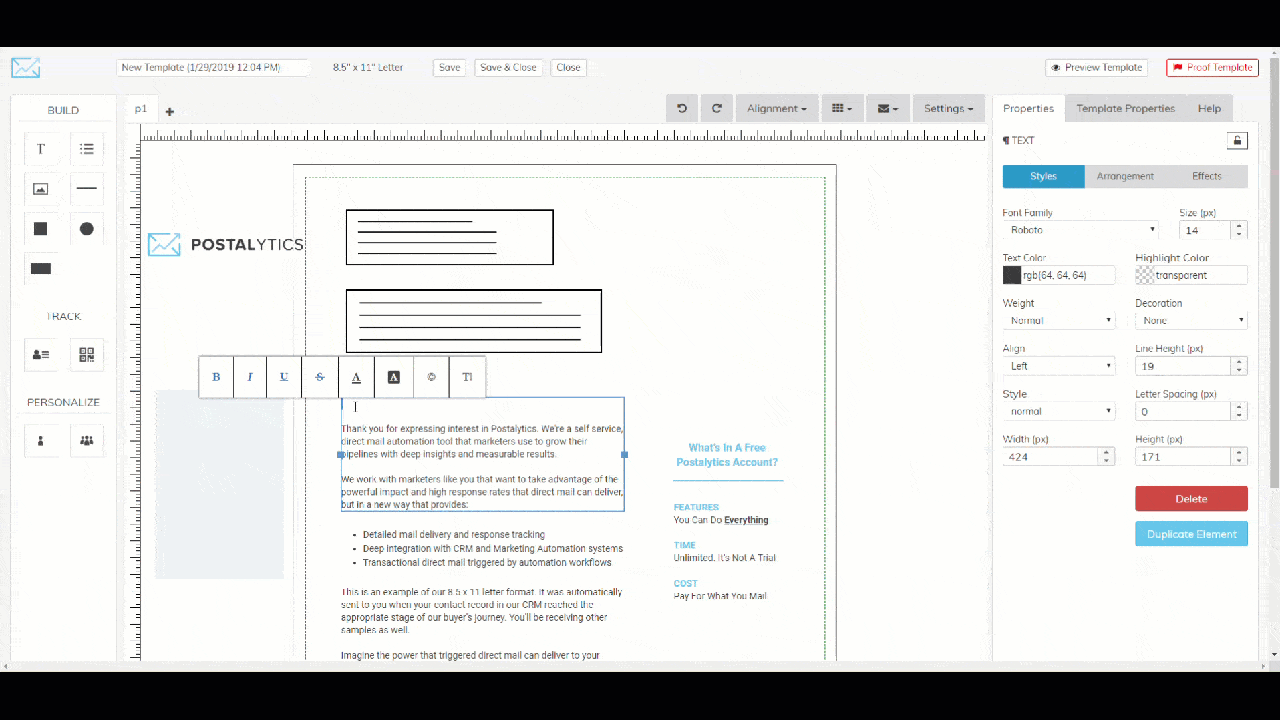Toggle underline formatting
This screenshot has width=1280, height=720.
(x=284, y=376)
